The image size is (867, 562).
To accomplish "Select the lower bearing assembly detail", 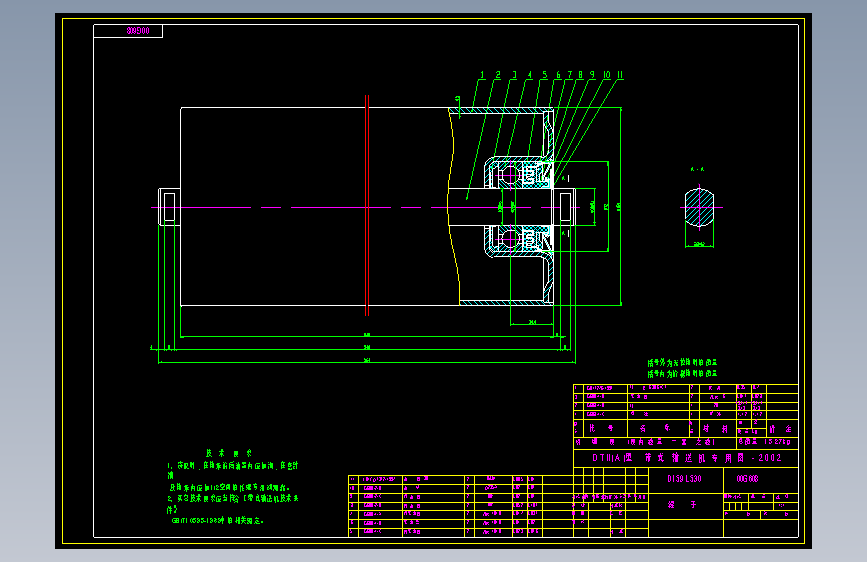I will (x=519, y=241).
